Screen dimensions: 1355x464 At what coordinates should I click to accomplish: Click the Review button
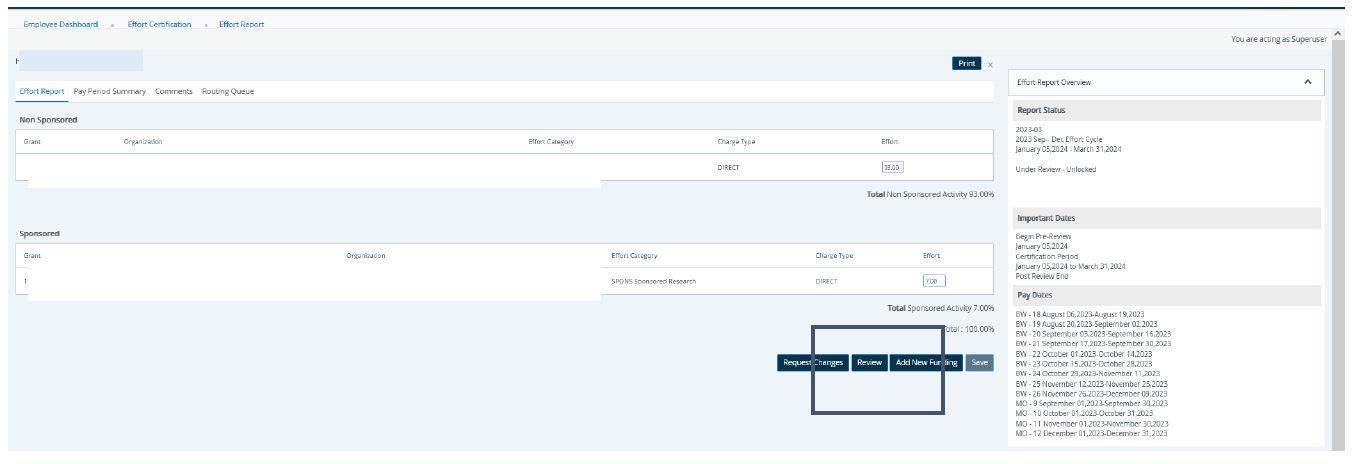869,362
